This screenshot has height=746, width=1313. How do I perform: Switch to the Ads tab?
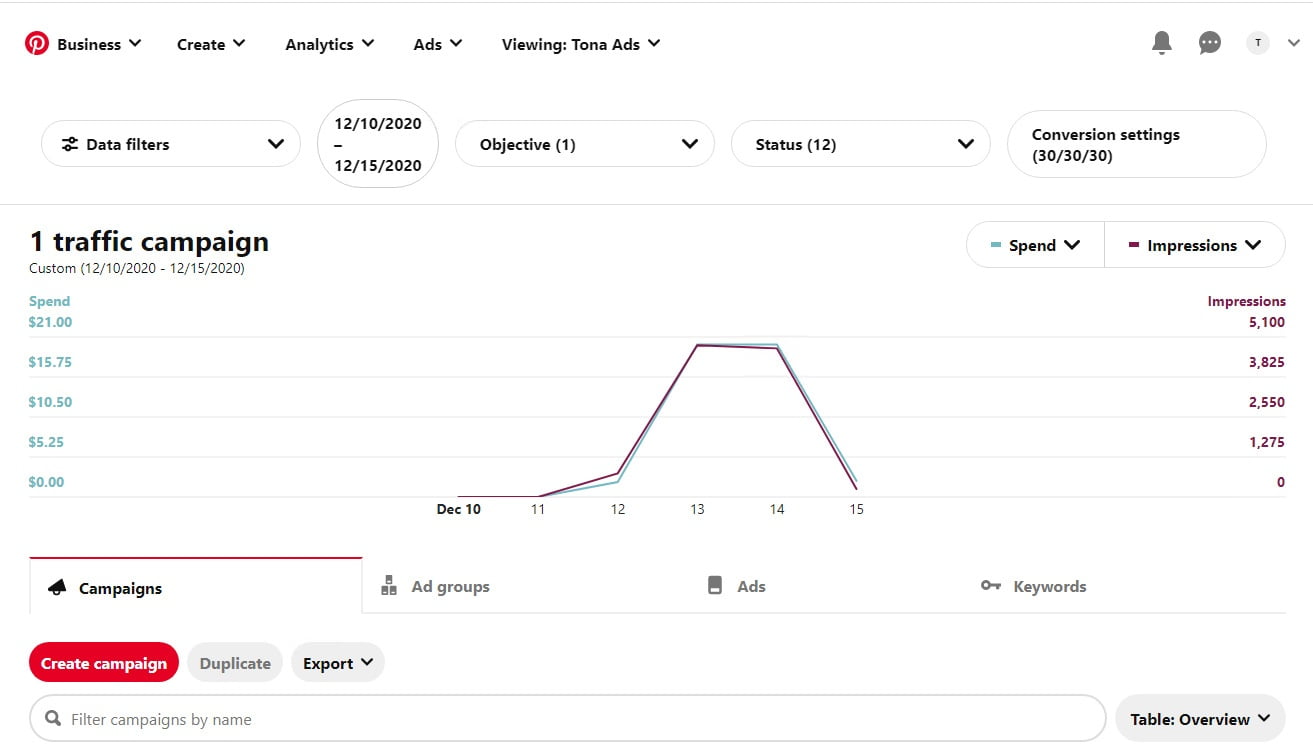(737, 587)
